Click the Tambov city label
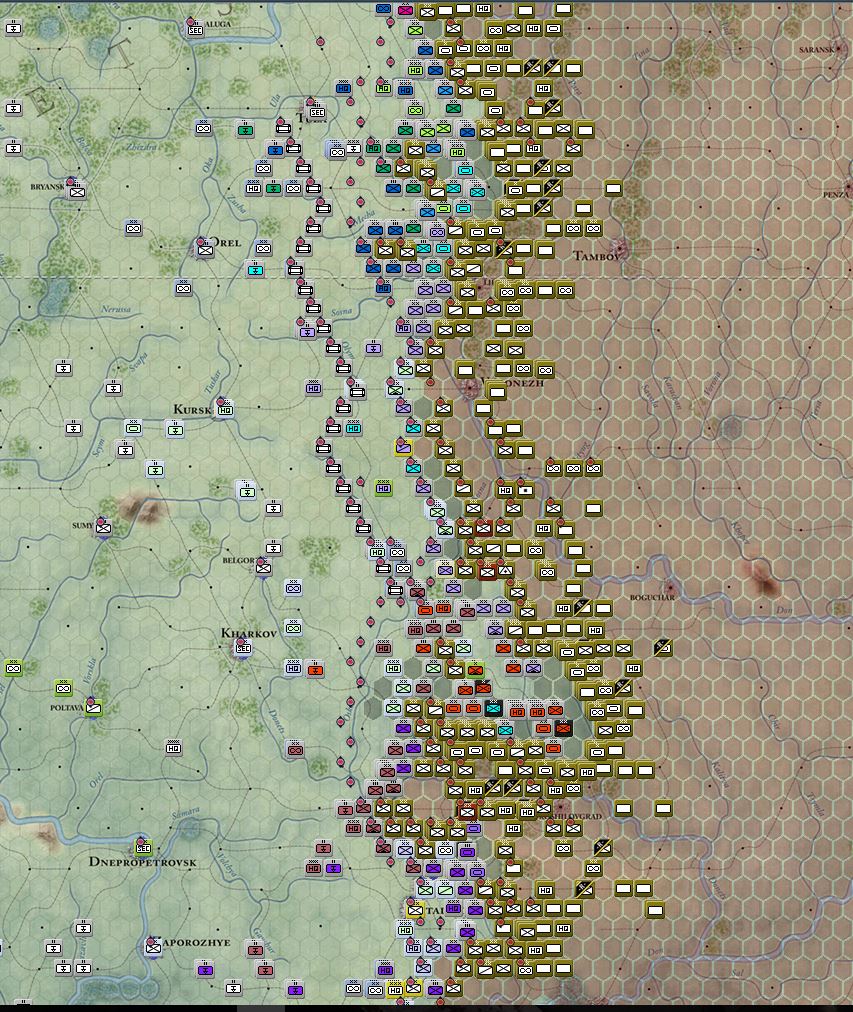 [x=596, y=257]
